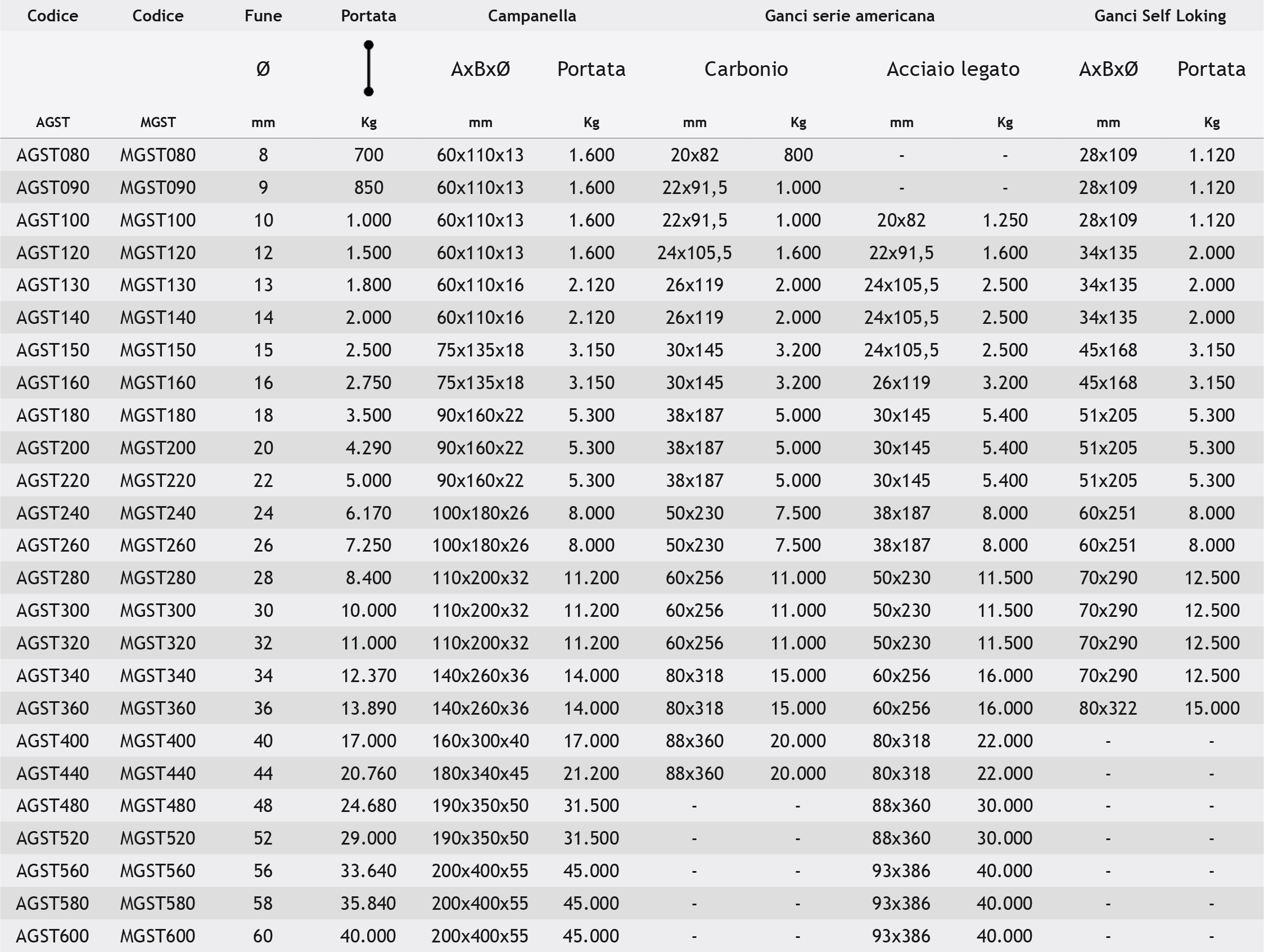Select the Carbonio column header
Screen dimensions: 1264x952
pyautogui.click(x=746, y=69)
